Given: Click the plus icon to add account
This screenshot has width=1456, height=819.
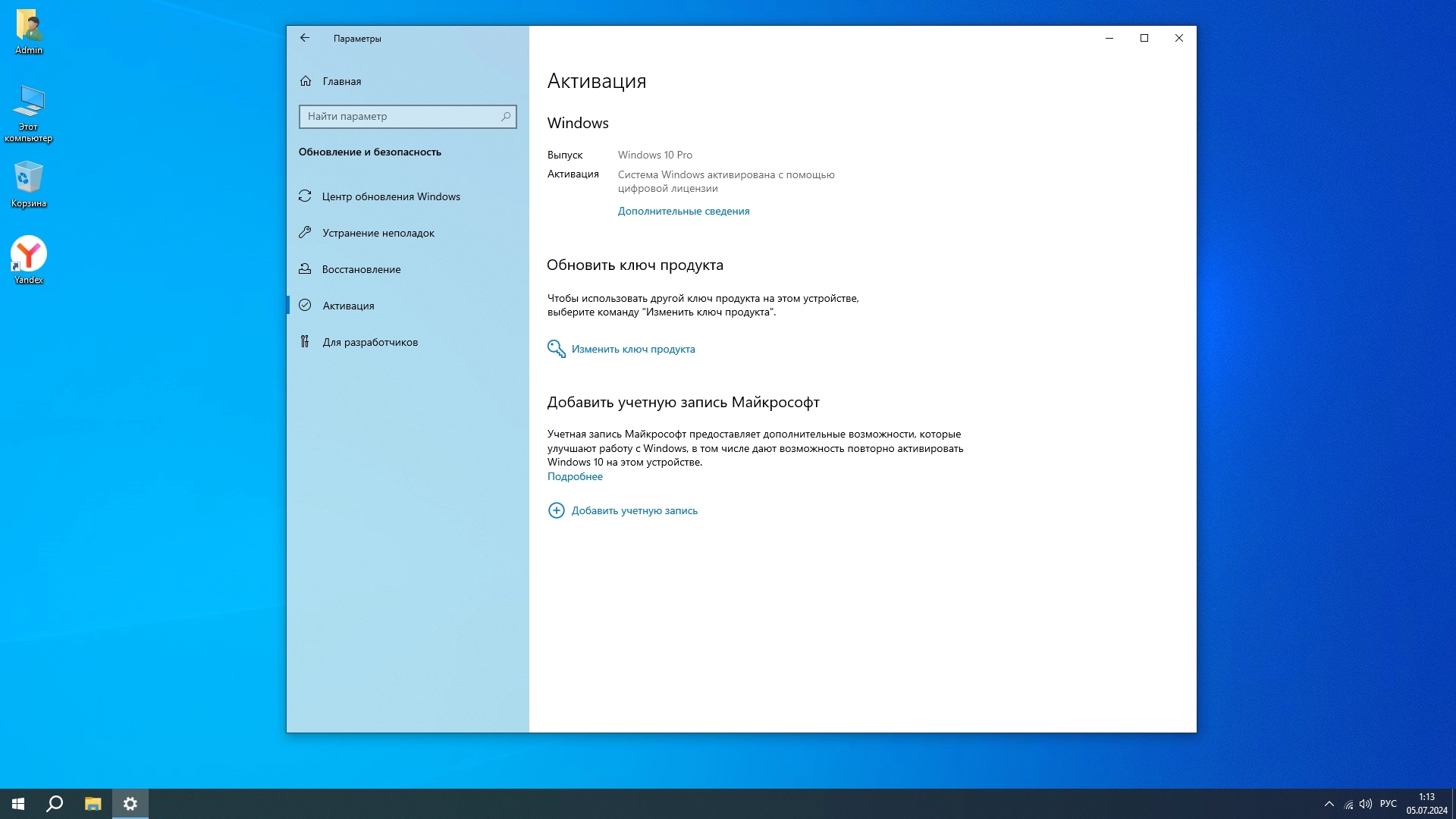Looking at the screenshot, I should coord(557,510).
